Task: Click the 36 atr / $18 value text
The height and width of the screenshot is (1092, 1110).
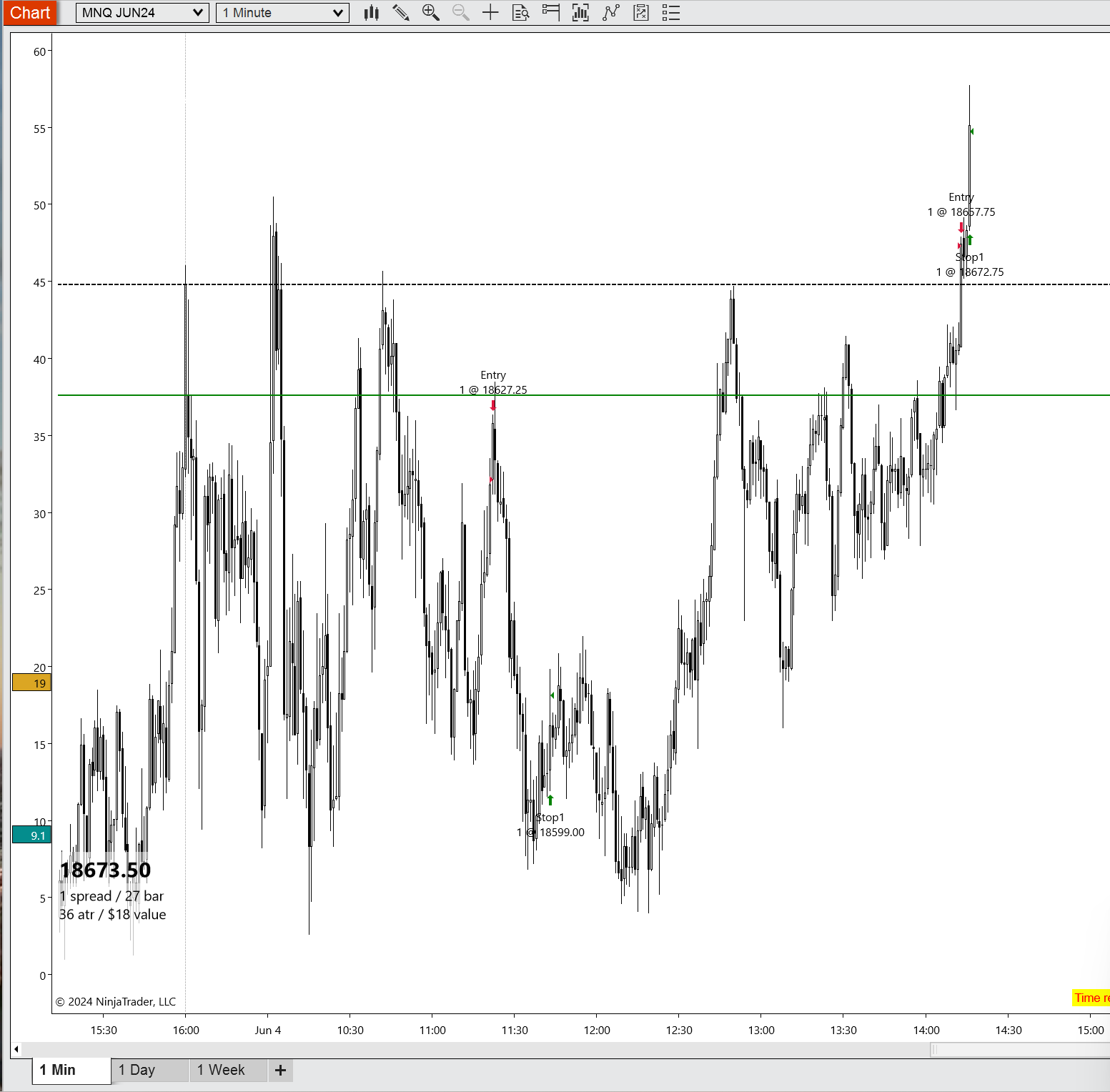Action: pyautogui.click(x=113, y=915)
